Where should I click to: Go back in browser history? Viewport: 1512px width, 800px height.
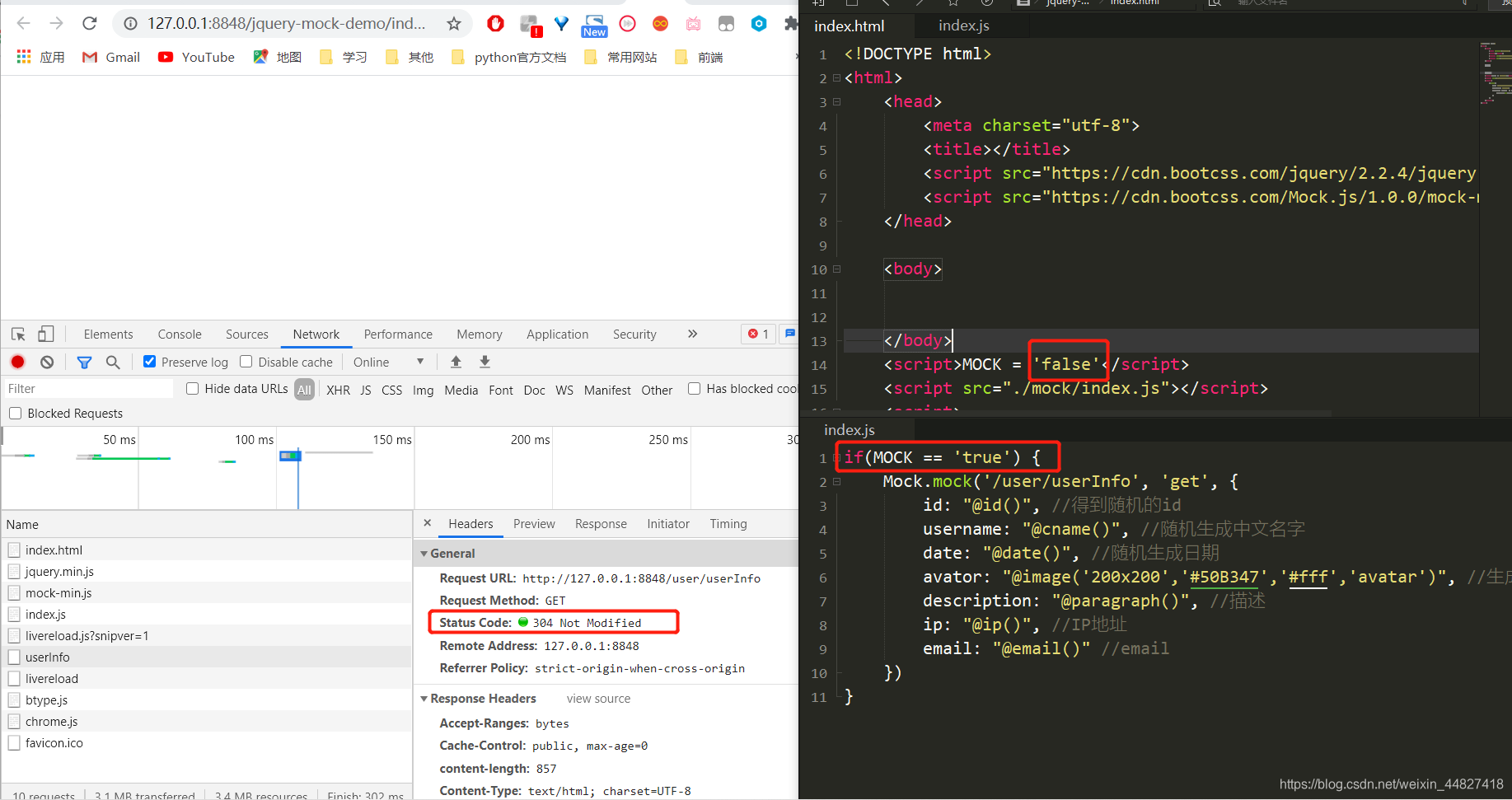[24, 24]
